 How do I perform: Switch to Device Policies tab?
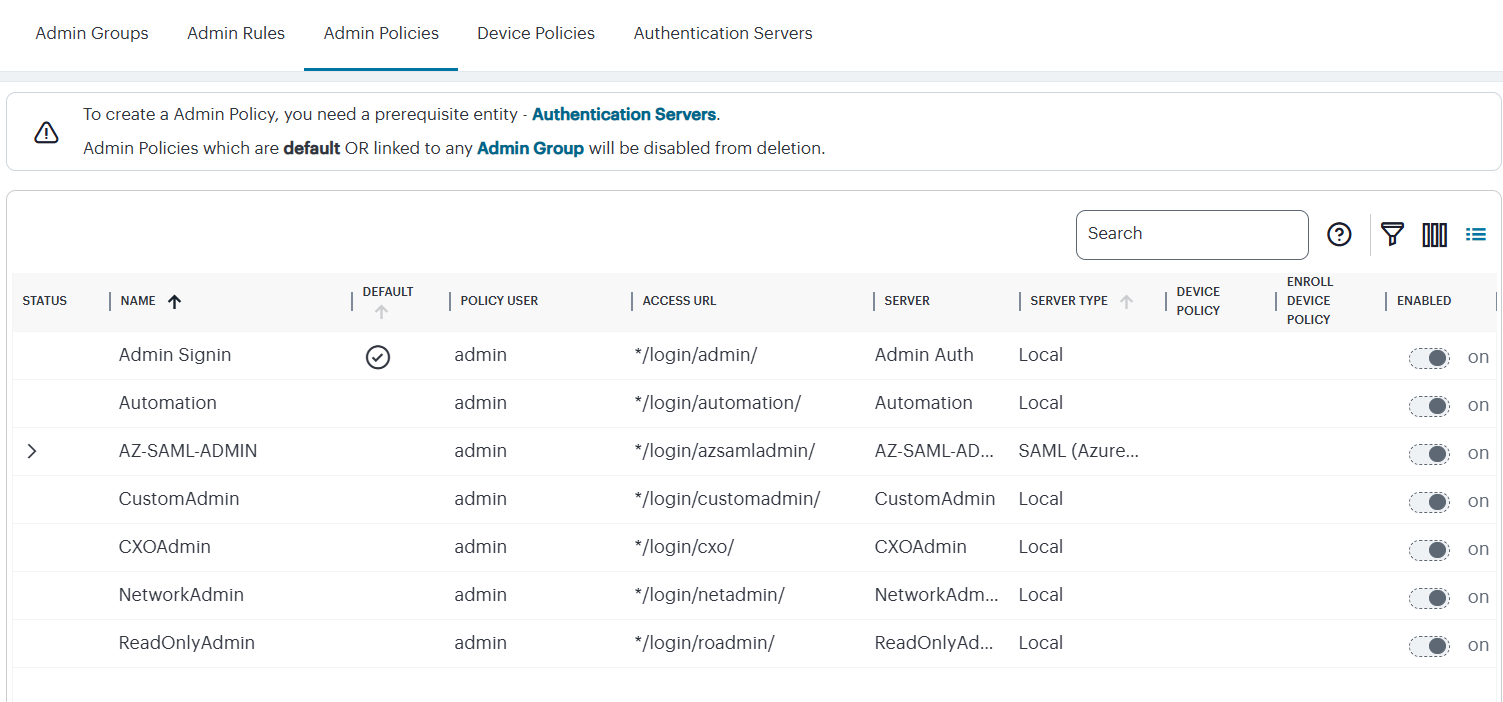tap(536, 33)
